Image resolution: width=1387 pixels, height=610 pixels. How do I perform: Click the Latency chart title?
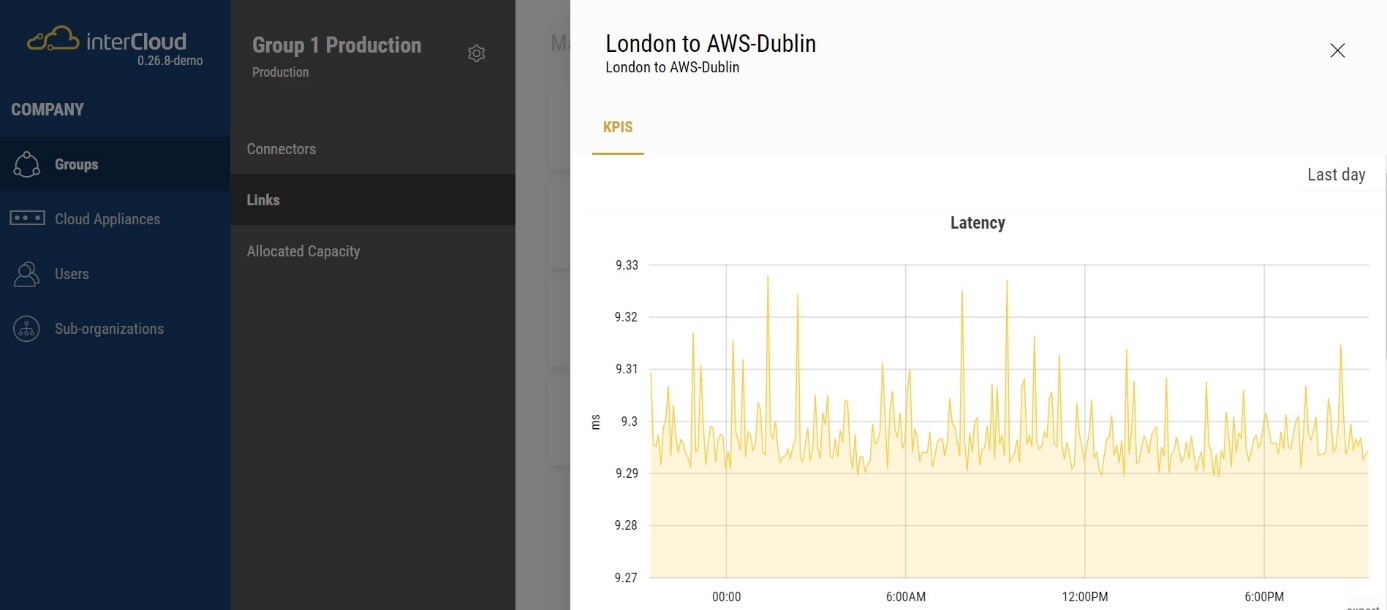(977, 223)
